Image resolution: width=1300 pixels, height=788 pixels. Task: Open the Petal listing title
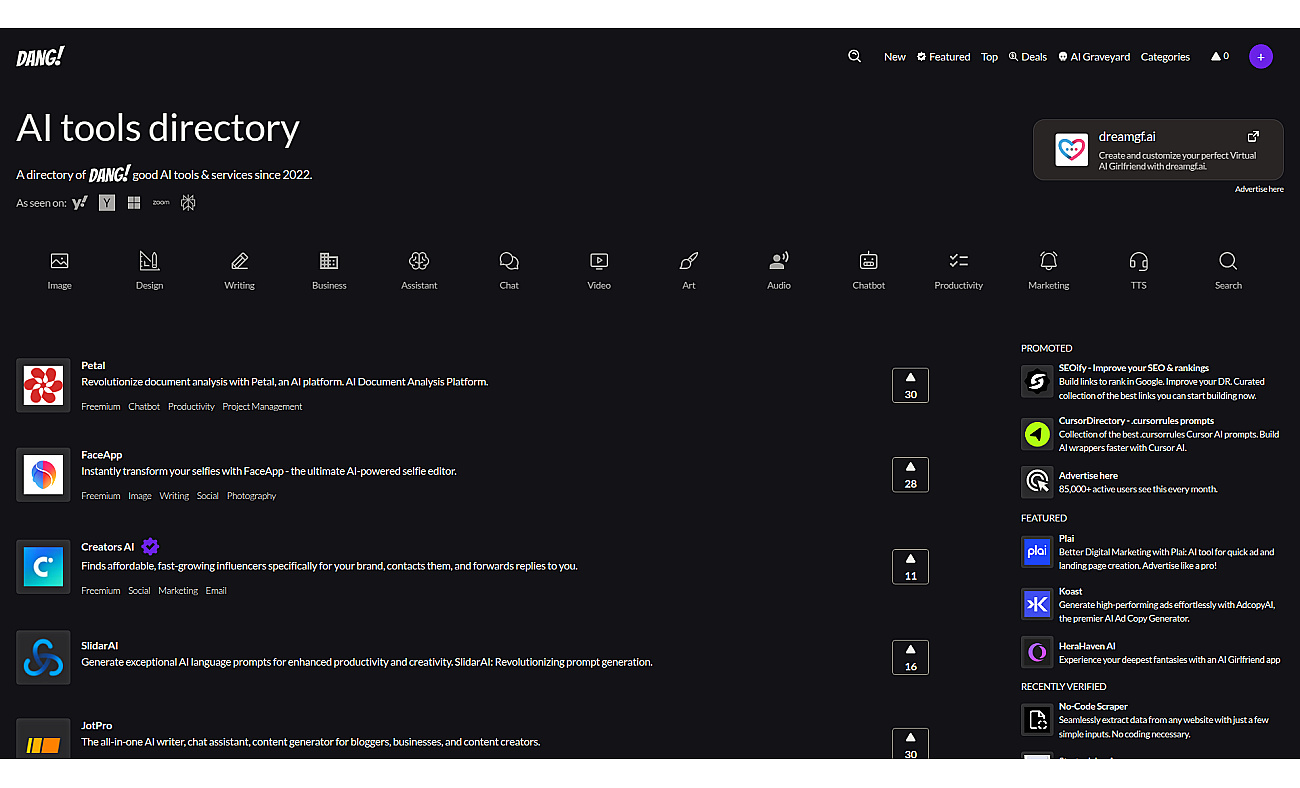point(93,365)
